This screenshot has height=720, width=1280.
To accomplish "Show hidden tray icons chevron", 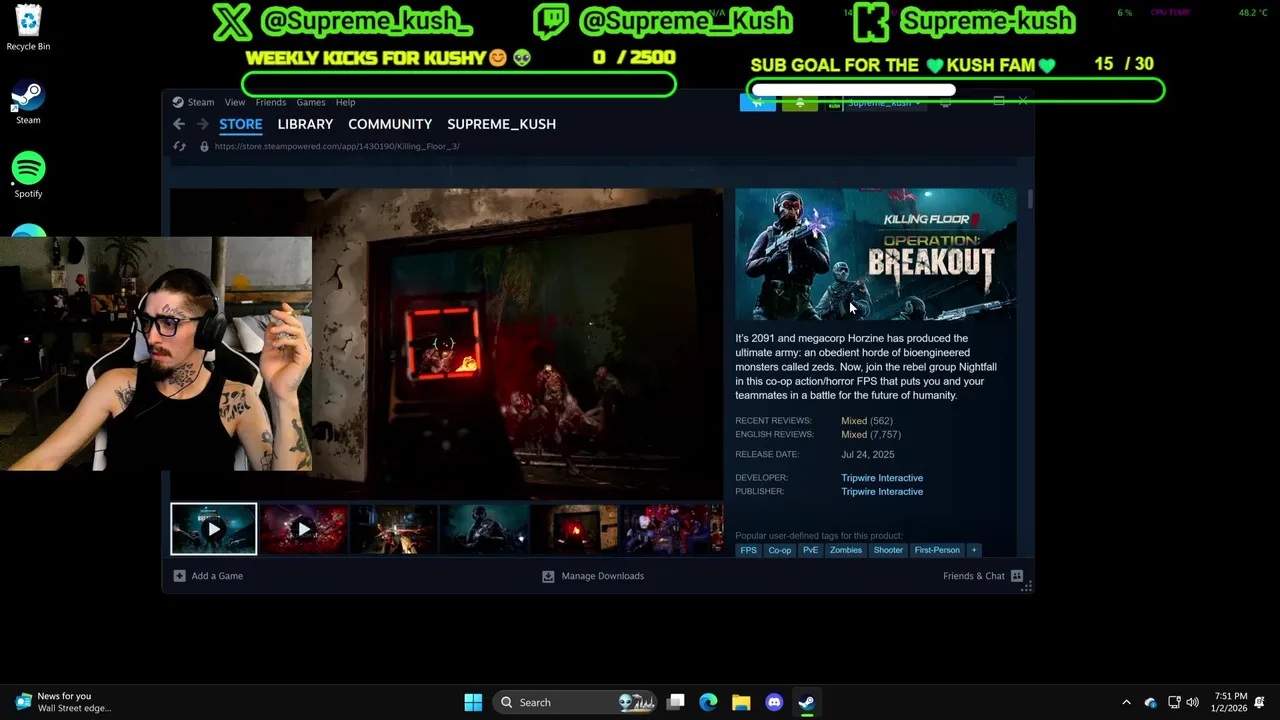I will point(1126,702).
